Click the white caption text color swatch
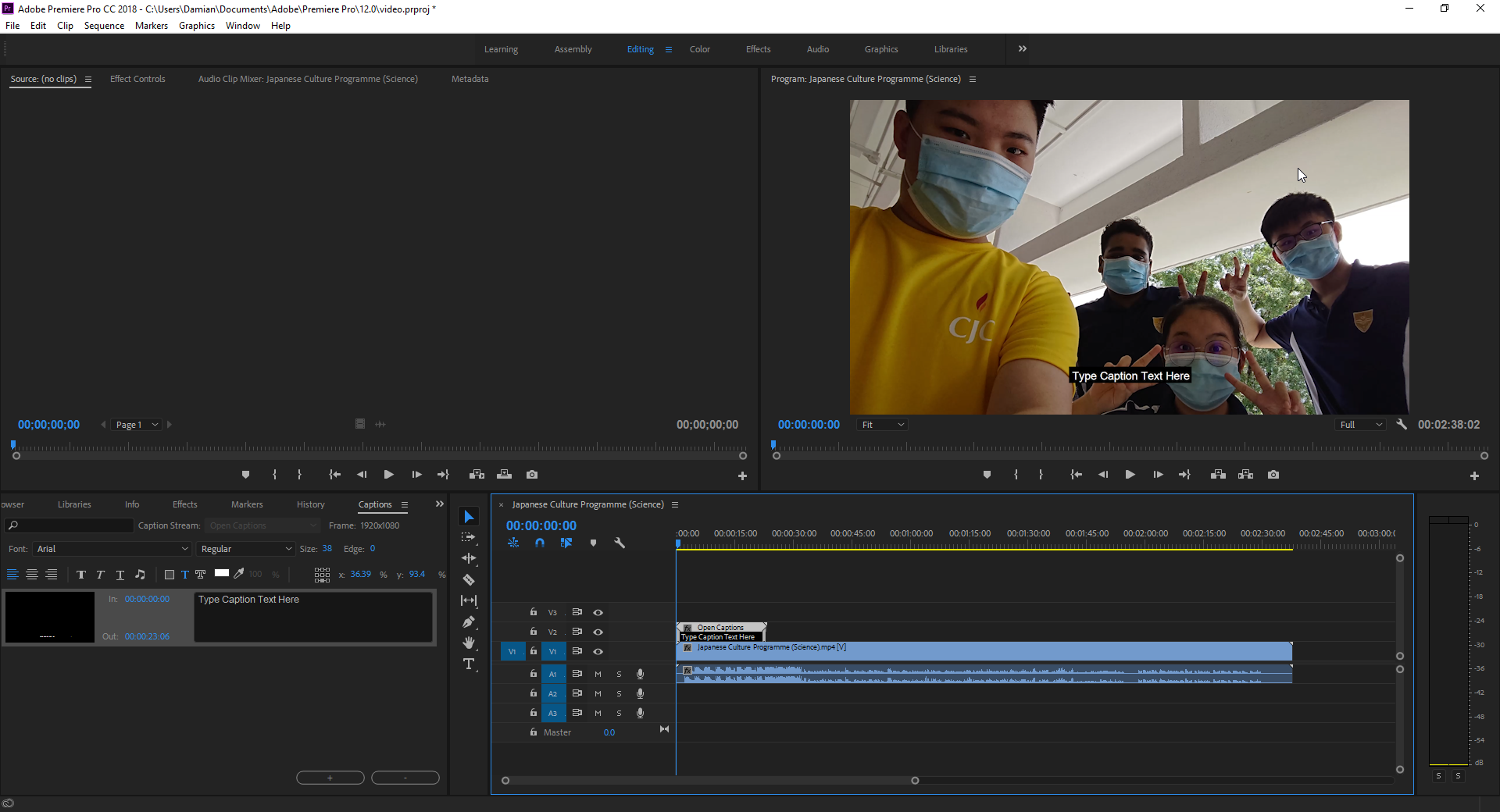The width and height of the screenshot is (1500, 812). 222,573
